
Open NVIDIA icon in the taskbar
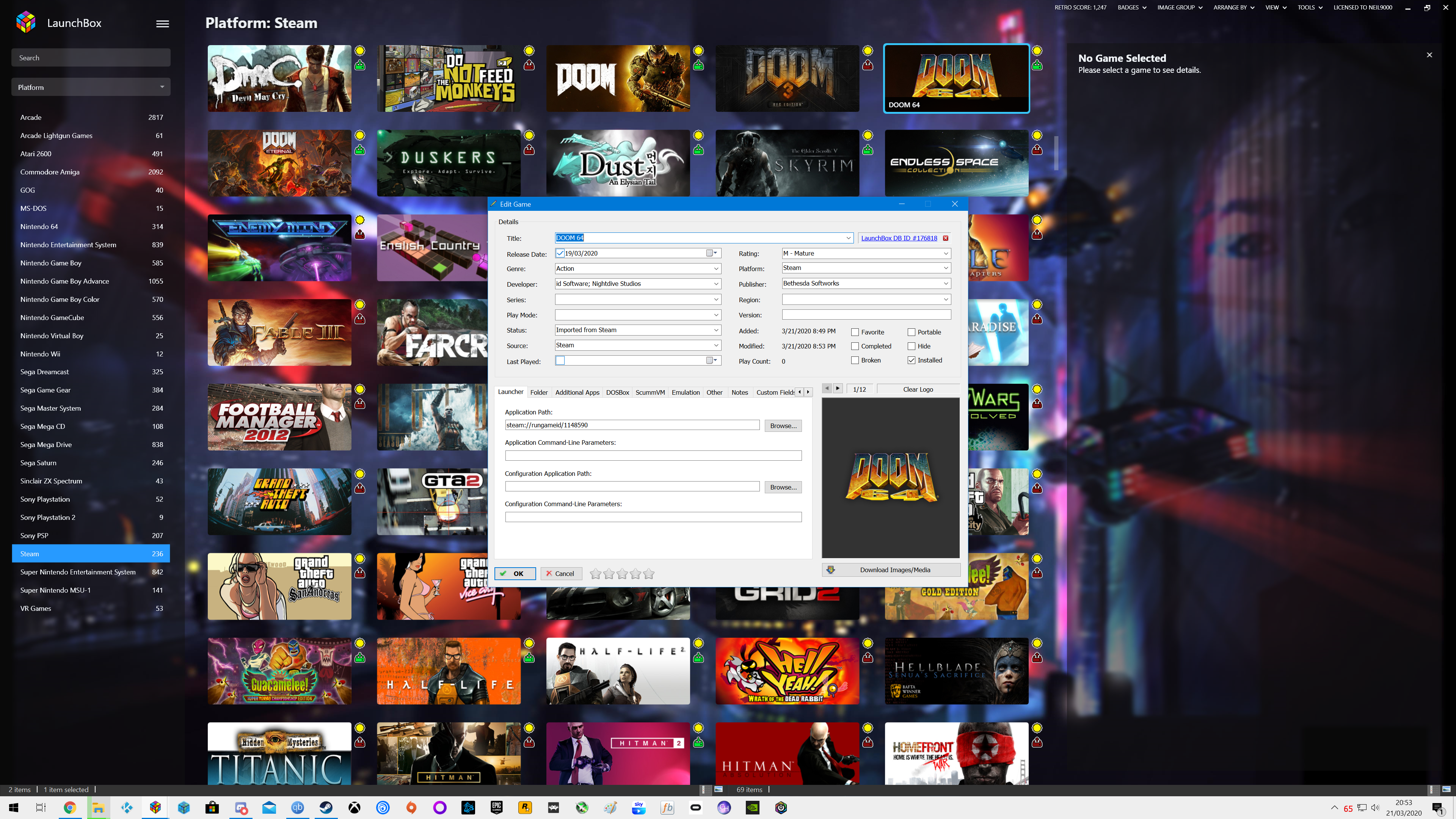pyautogui.click(x=752, y=807)
